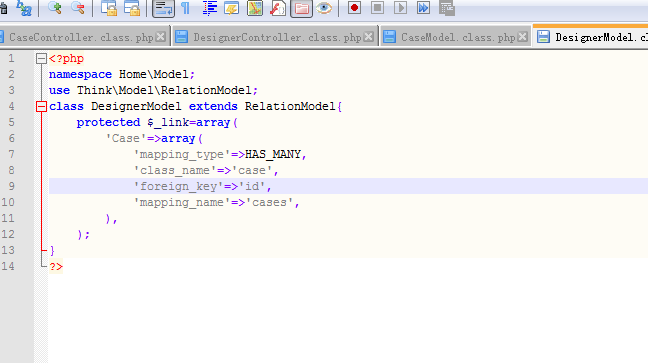
Task: Toggle the indent guide icon
Action: [x=210, y=8]
